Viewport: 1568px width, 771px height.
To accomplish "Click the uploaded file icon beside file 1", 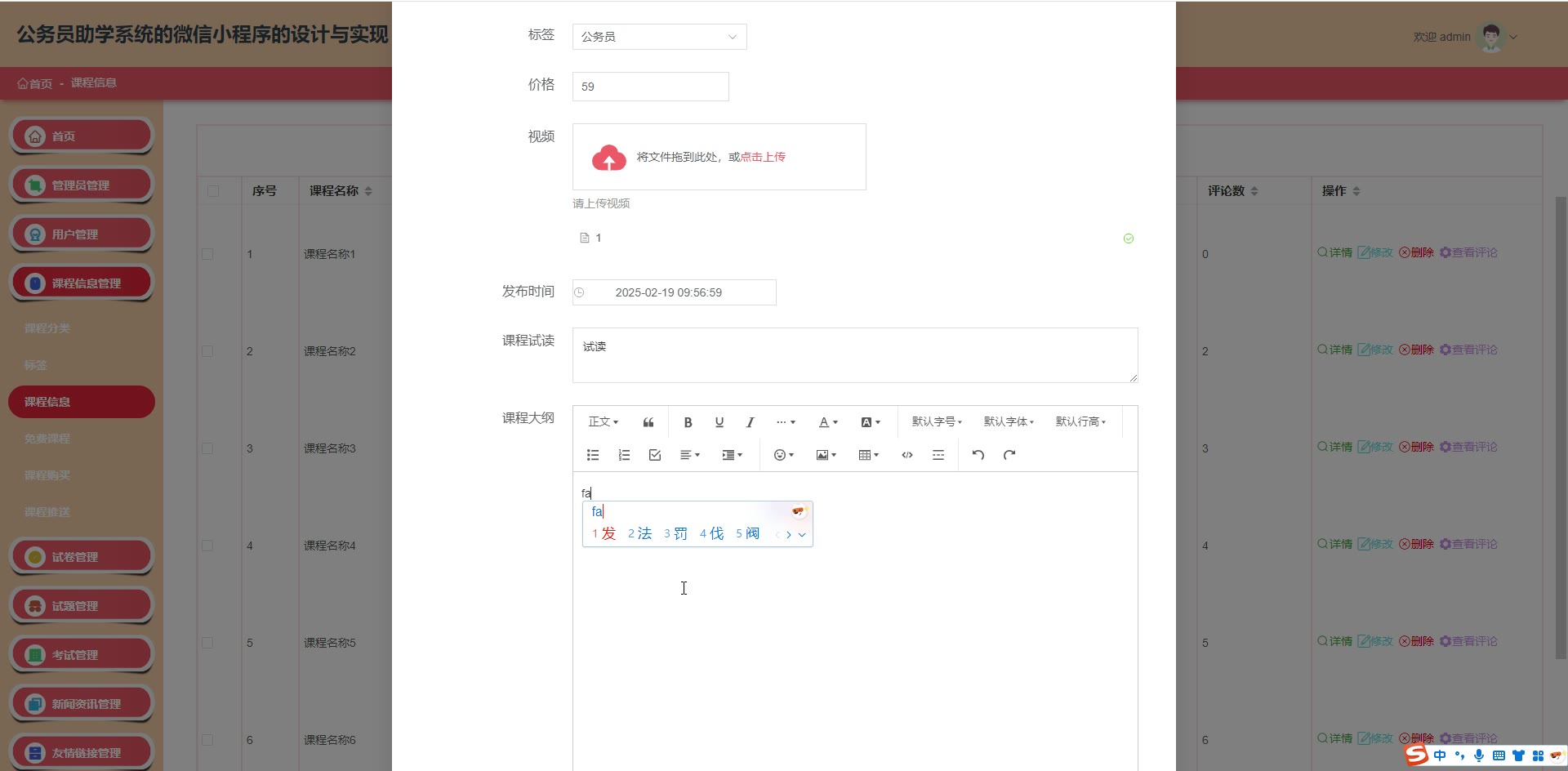I will (x=585, y=238).
